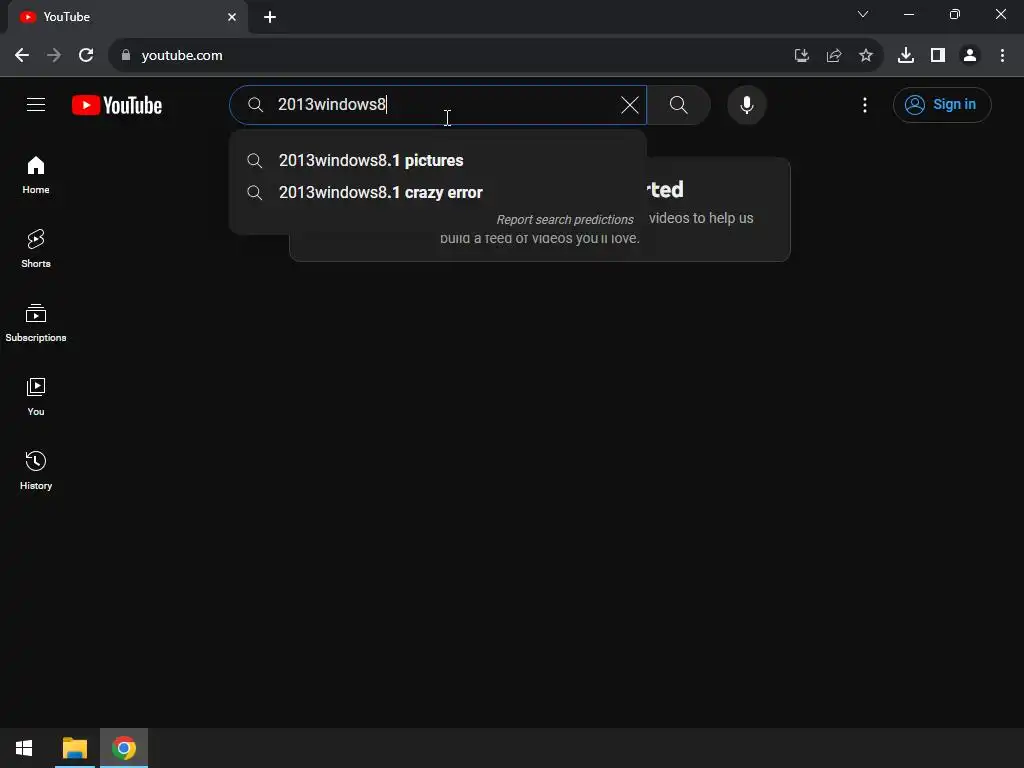1024x768 pixels.
Task: Click the Sign in button
Action: 942,104
